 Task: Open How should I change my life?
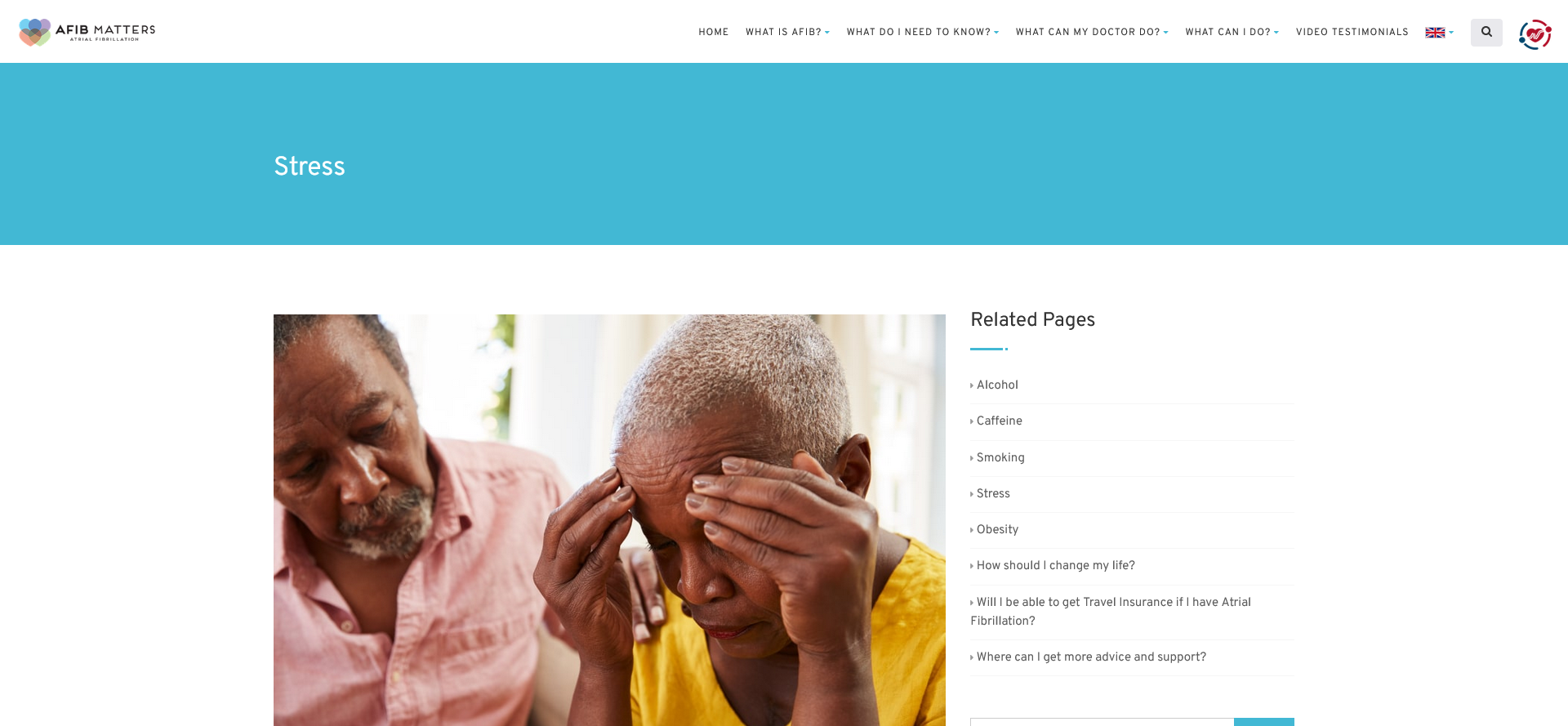1055,565
